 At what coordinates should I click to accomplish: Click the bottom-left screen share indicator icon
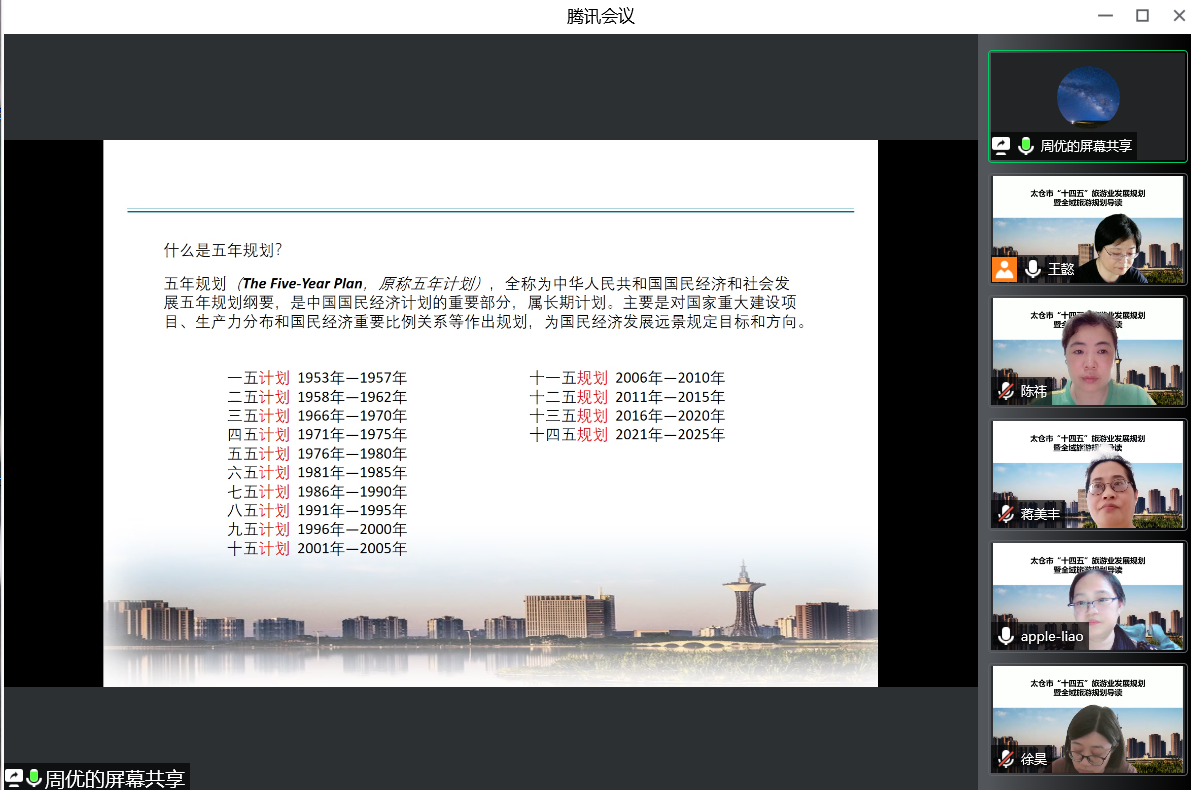click(14, 778)
